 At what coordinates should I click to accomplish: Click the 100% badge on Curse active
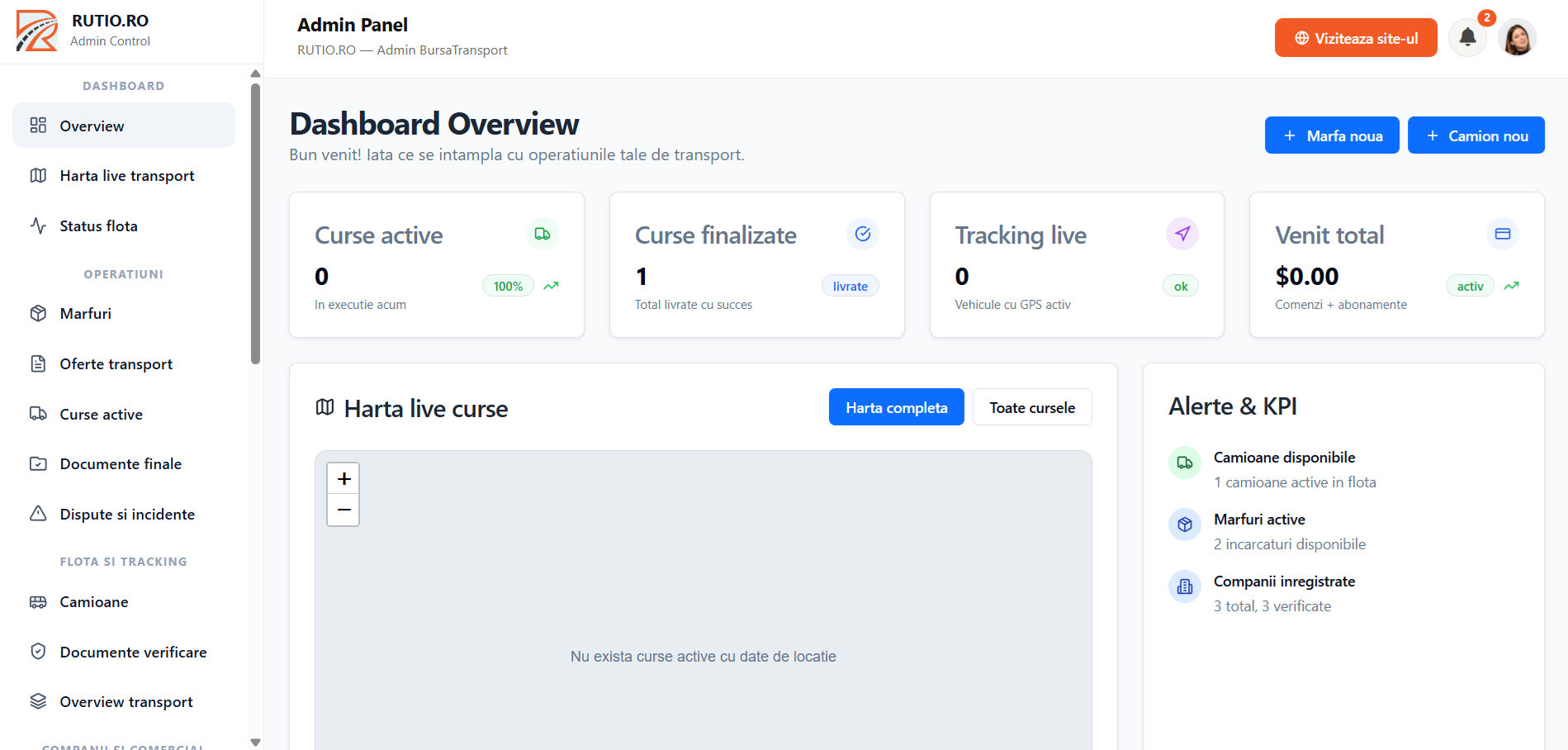click(508, 286)
